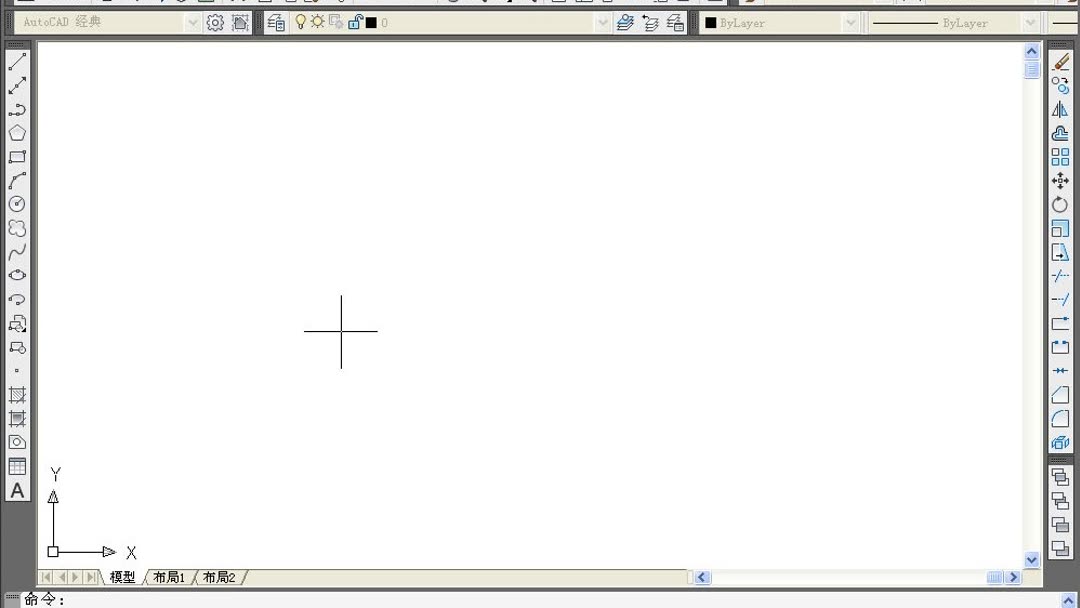Select the Rectangle tool

click(17, 156)
